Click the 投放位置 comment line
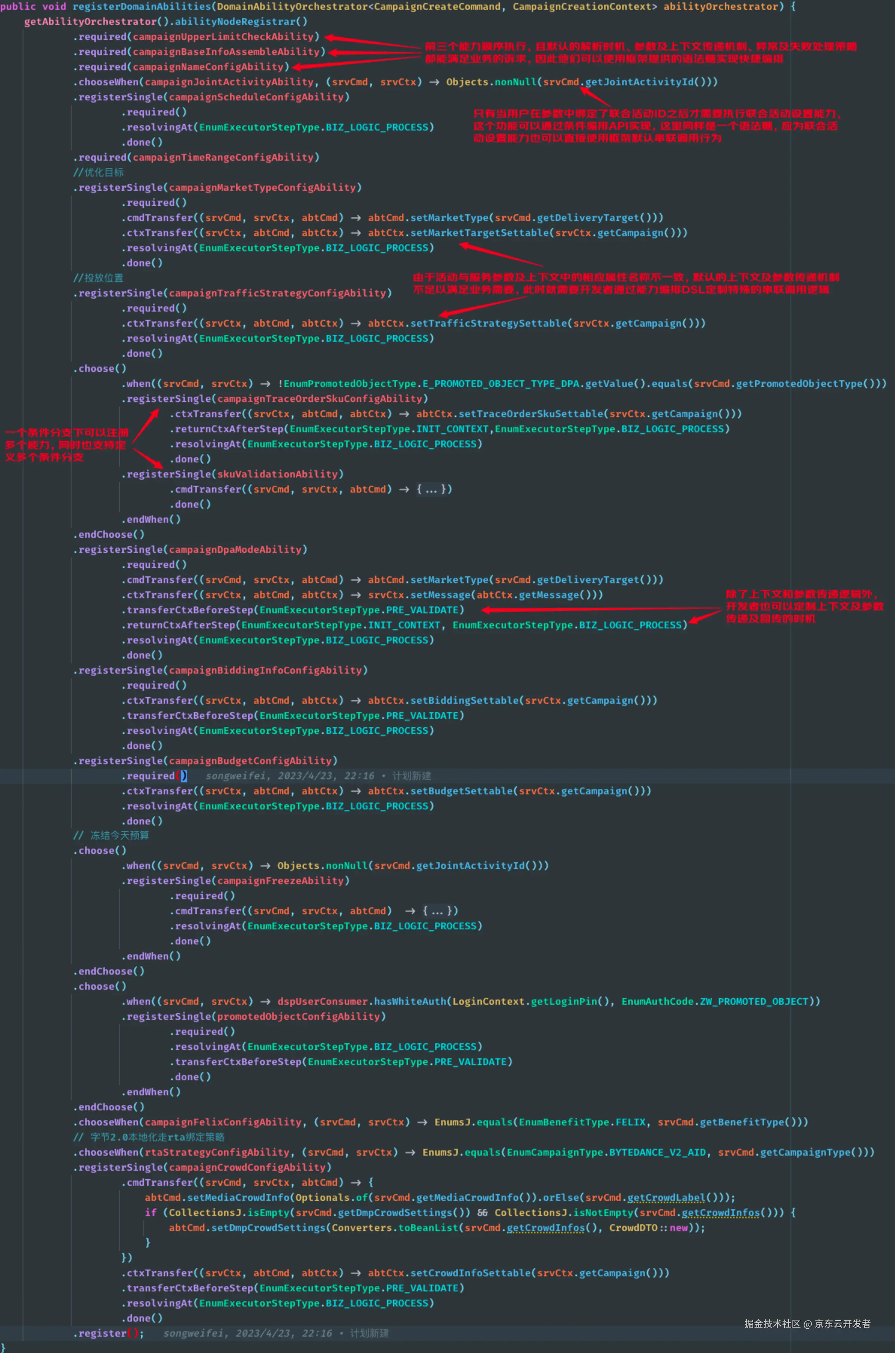Screen dimensions: 896x1354 coord(98,278)
